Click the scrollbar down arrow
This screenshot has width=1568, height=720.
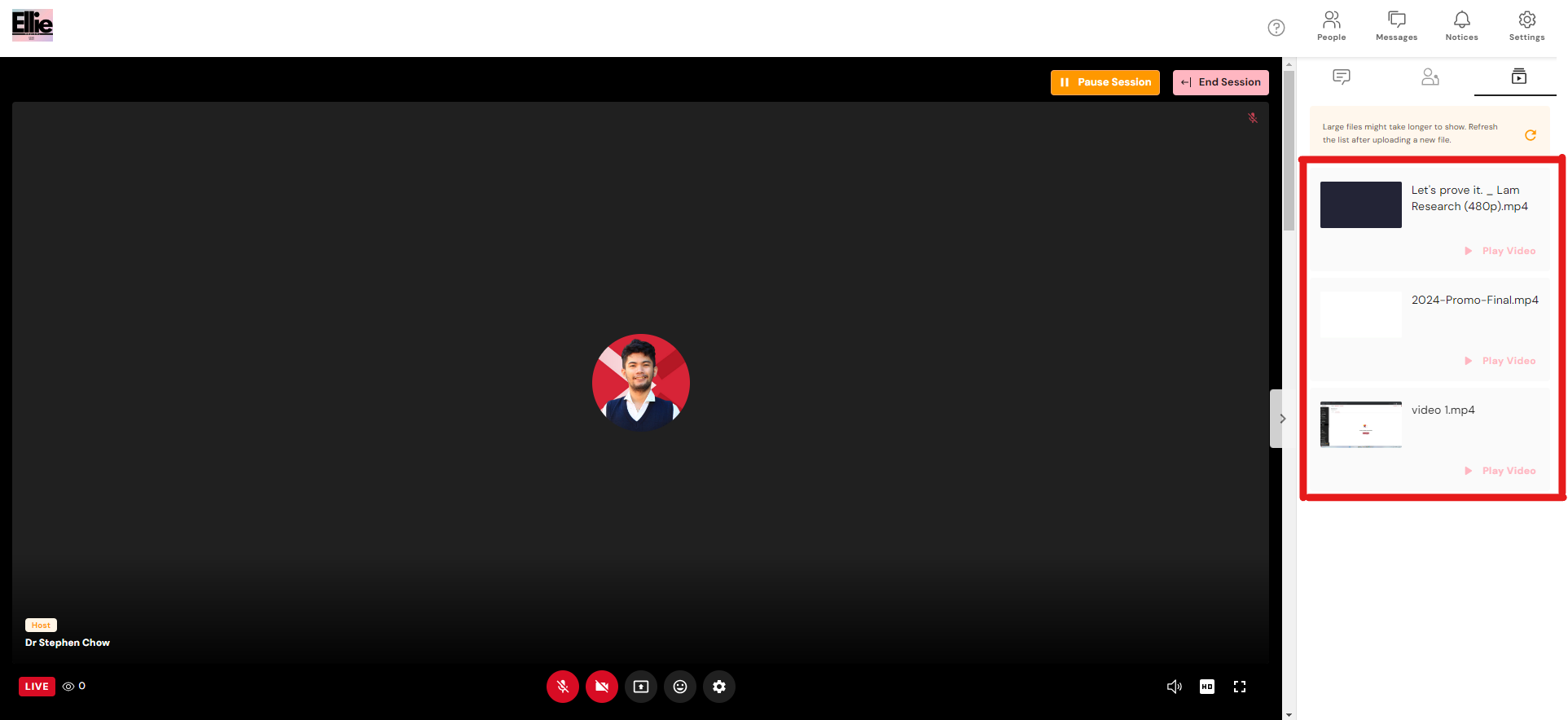[1289, 714]
